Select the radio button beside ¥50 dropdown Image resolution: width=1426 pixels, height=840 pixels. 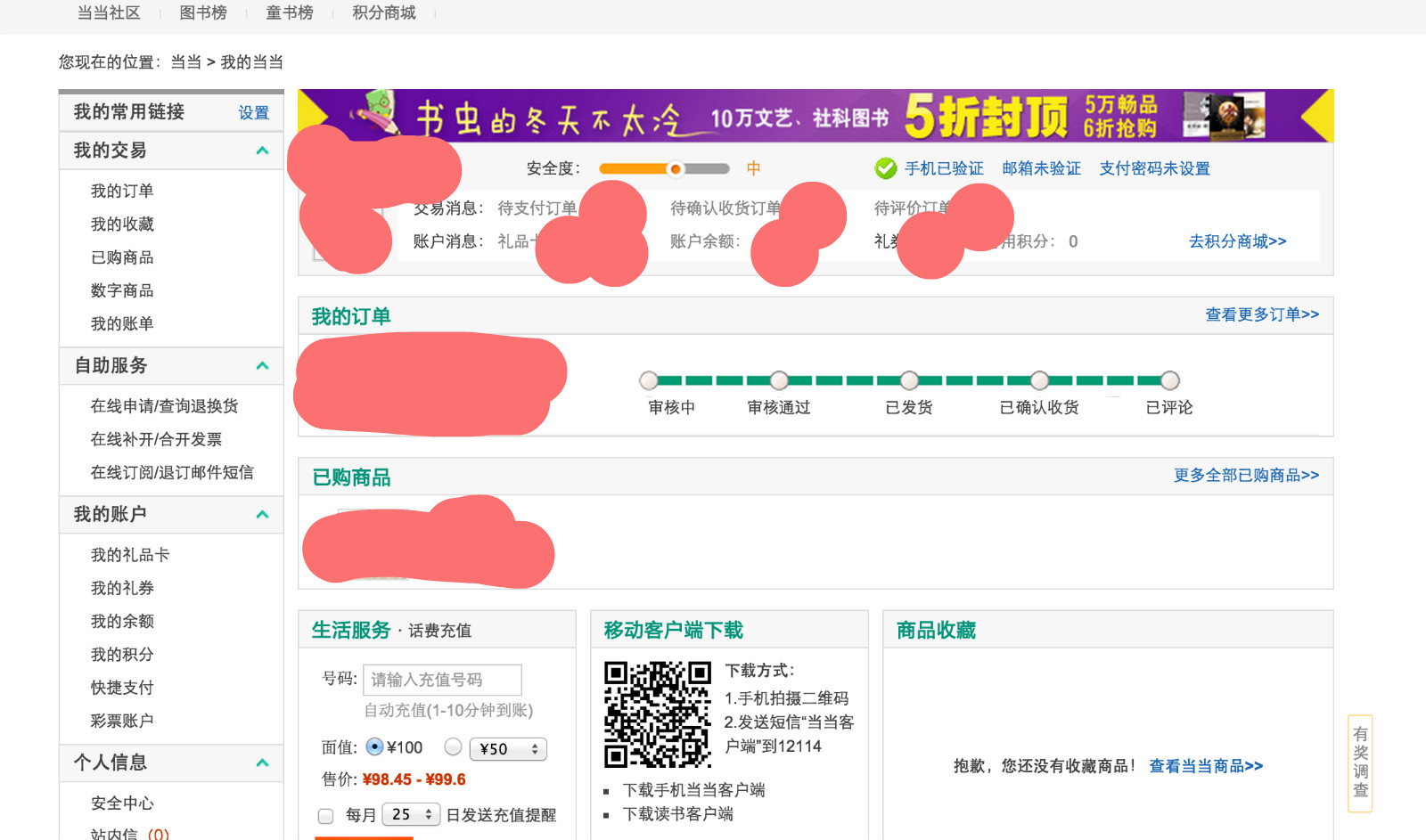(x=453, y=747)
